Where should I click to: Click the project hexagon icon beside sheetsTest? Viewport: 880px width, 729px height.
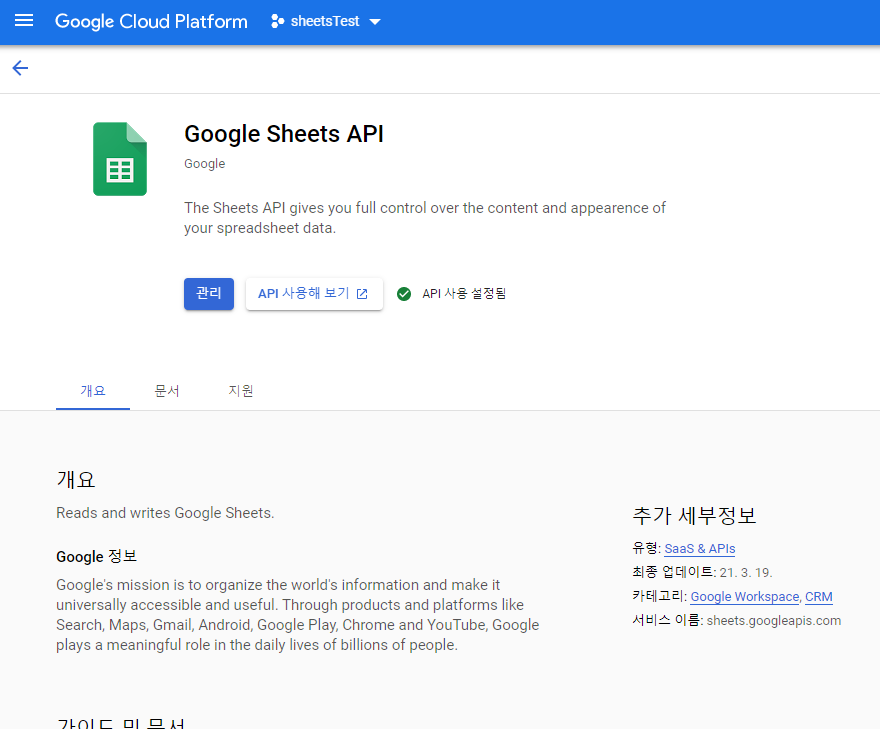point(277,21)
